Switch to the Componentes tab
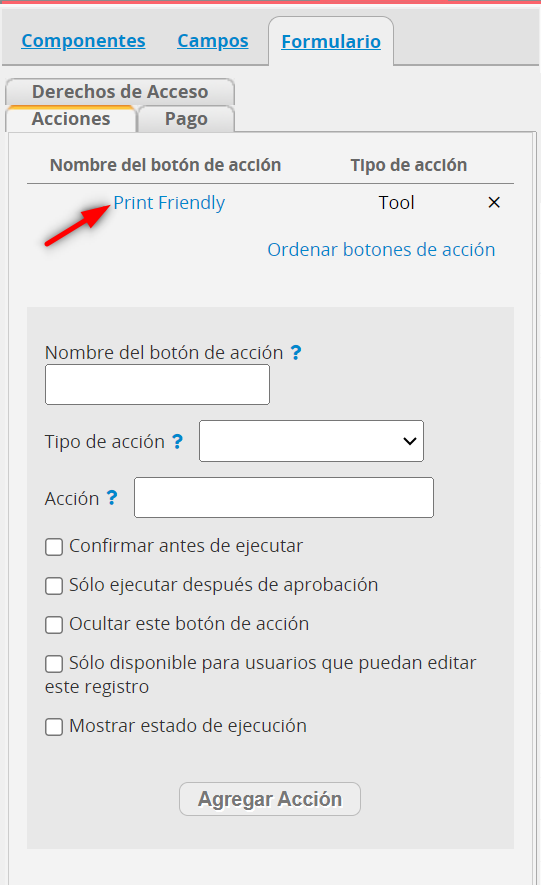The height and width of the screenshot is (885, 541). (83, 41)
